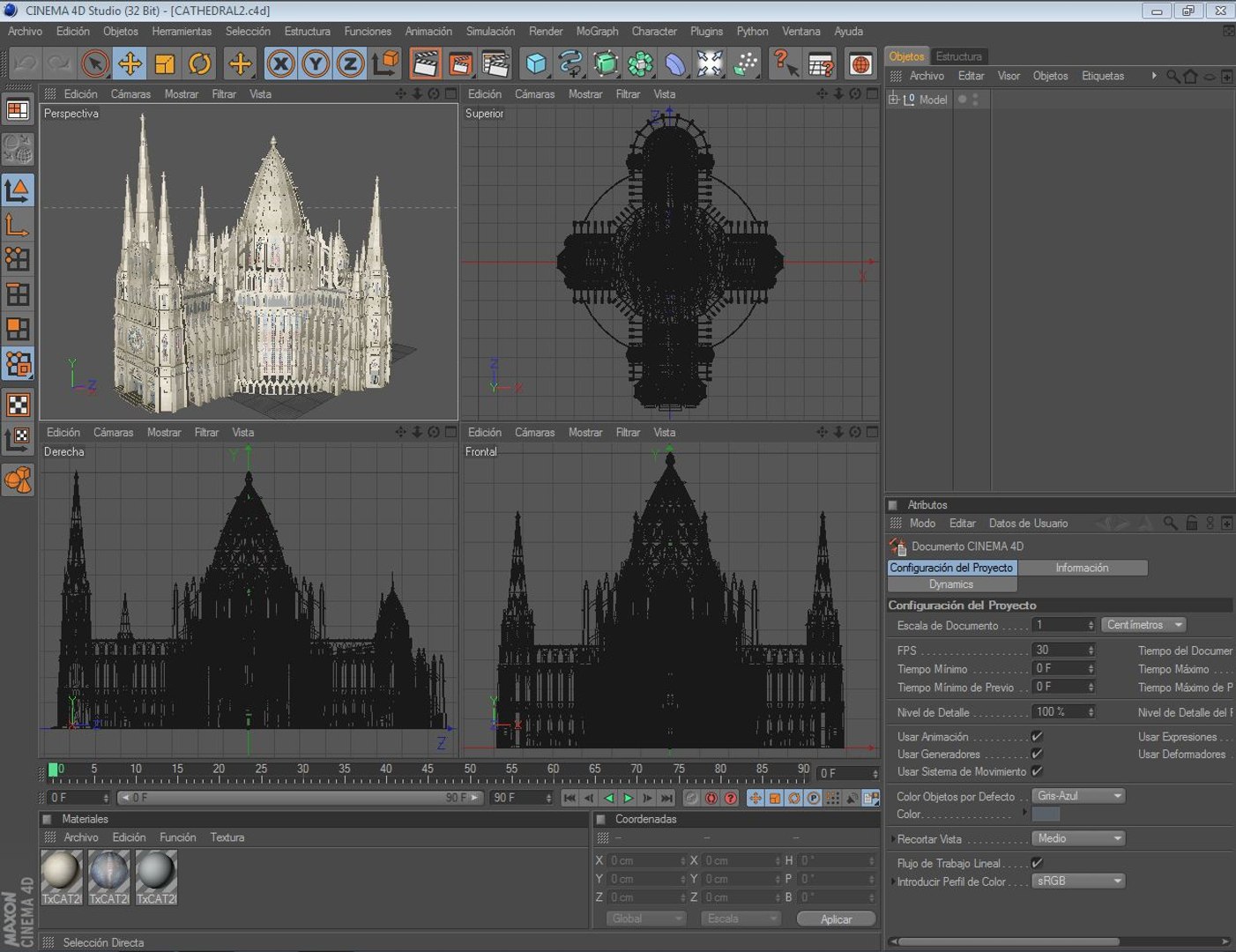The image size is (1236, 952).
Task: Open the Global coordinate dropdown
Action: click(x=646, y=919)
